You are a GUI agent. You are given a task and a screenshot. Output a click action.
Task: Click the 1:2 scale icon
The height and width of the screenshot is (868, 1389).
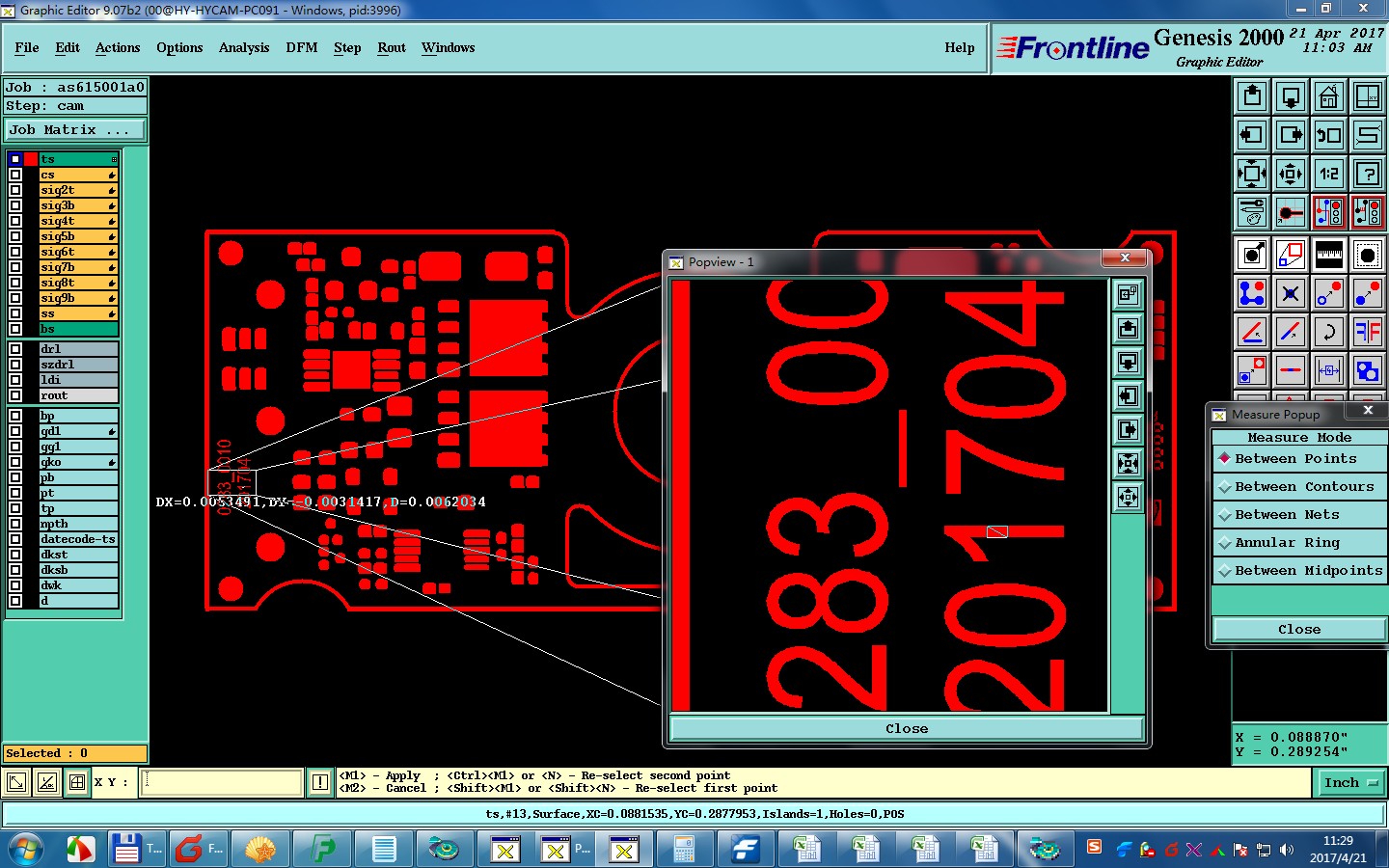point(1329,174)
